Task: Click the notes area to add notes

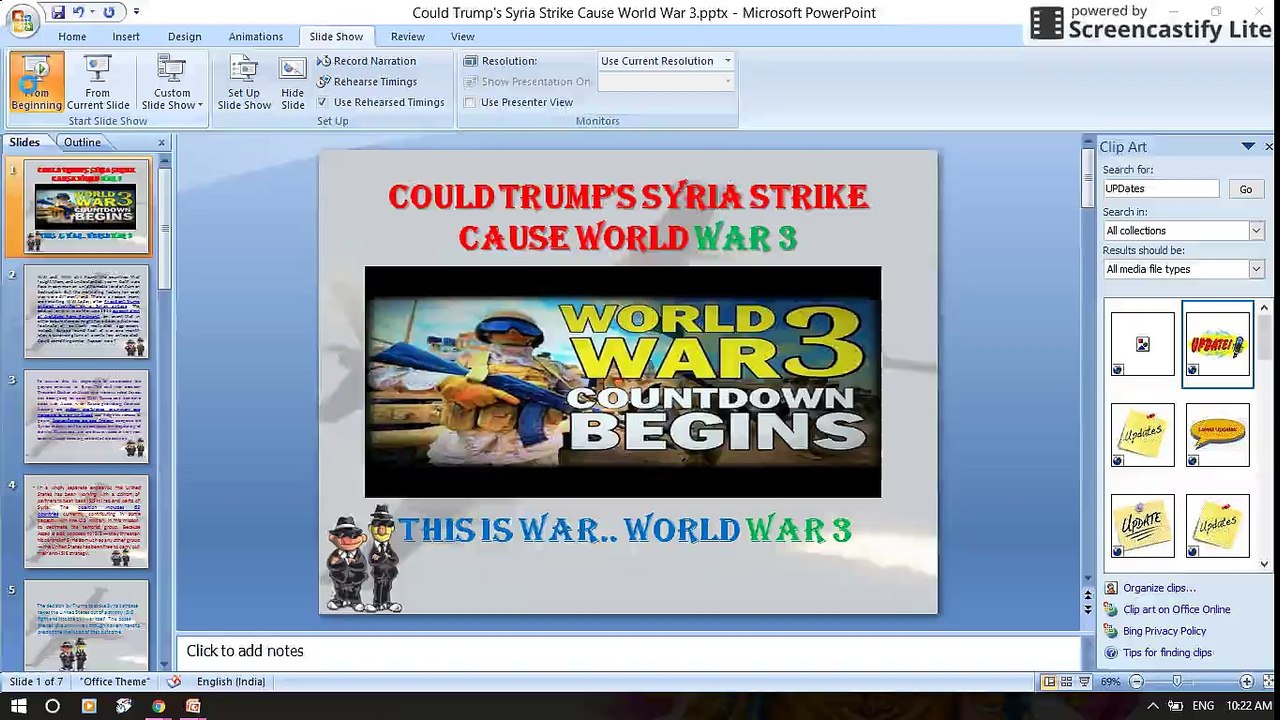Action: [628, 651]
